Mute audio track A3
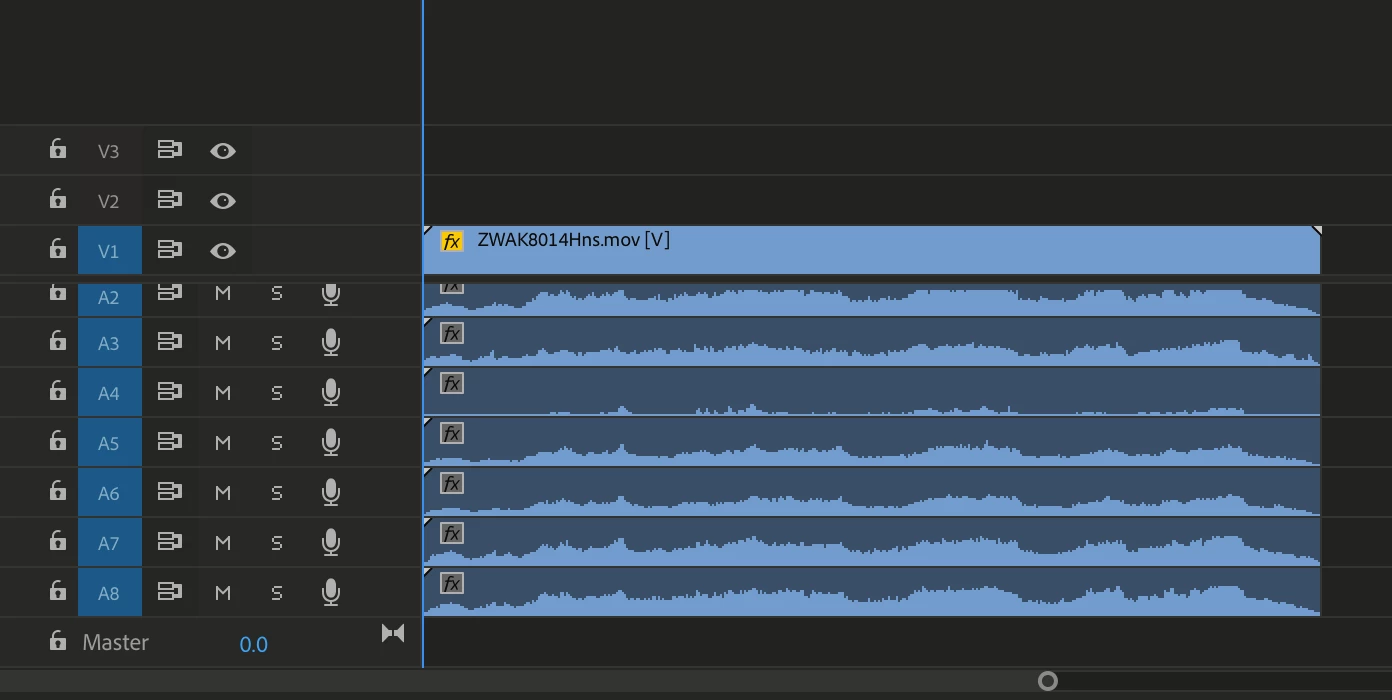The width and height of the screenshot is (1392, 700). [223, 343]
